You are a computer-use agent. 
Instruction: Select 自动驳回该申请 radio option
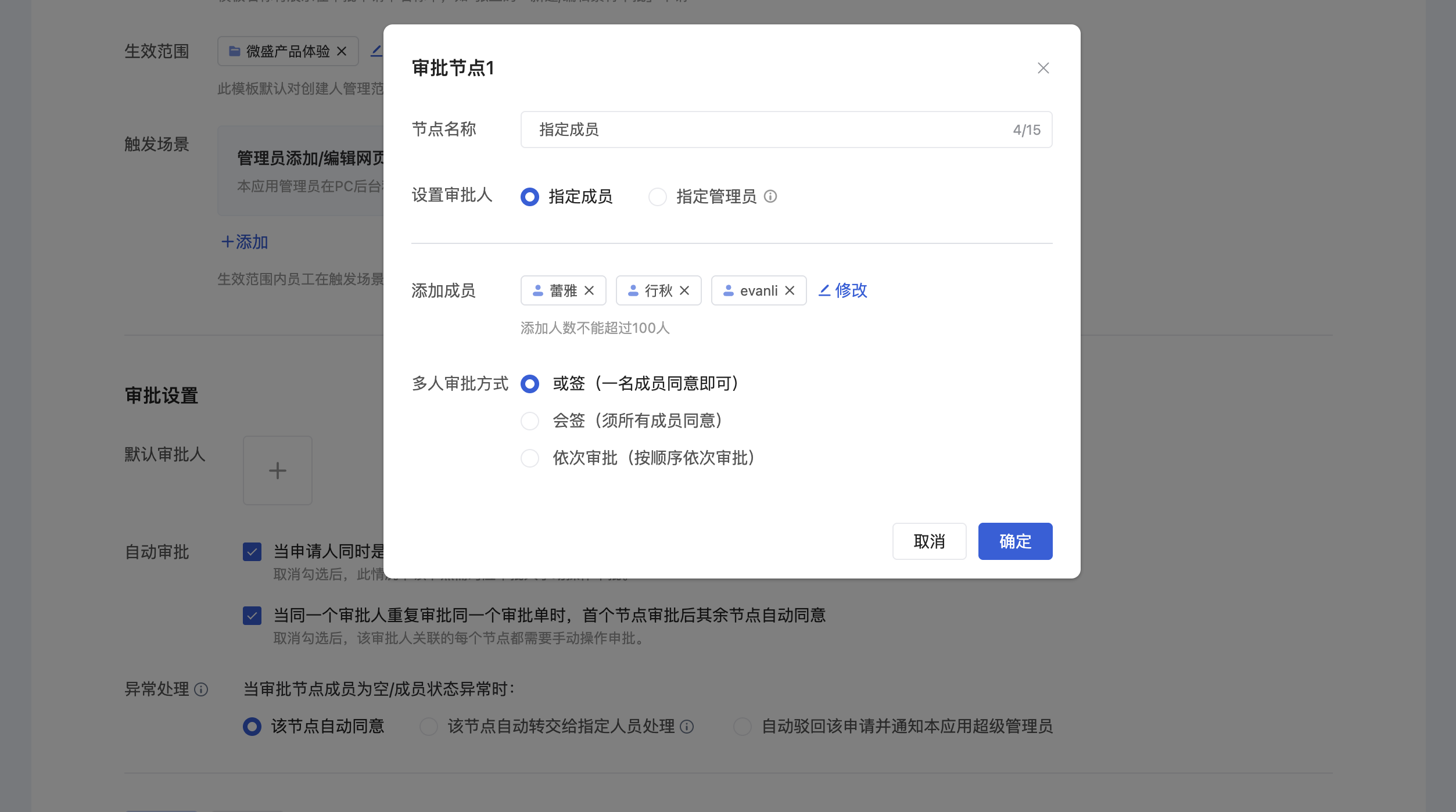[x=743, y=727]
